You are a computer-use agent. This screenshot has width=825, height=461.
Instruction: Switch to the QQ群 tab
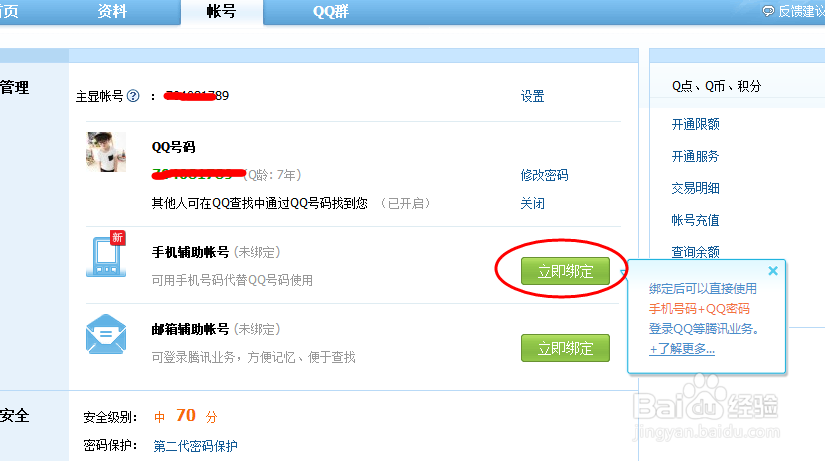pos(330,12)
